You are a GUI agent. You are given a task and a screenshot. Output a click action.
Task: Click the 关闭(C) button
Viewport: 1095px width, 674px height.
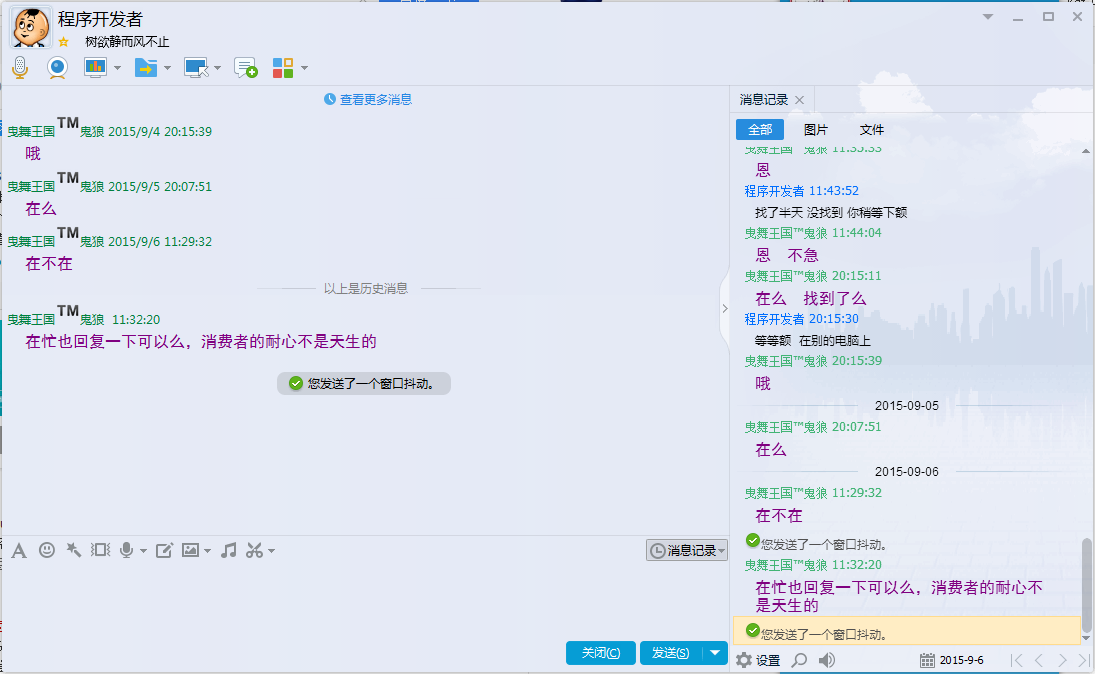[601, 652]
